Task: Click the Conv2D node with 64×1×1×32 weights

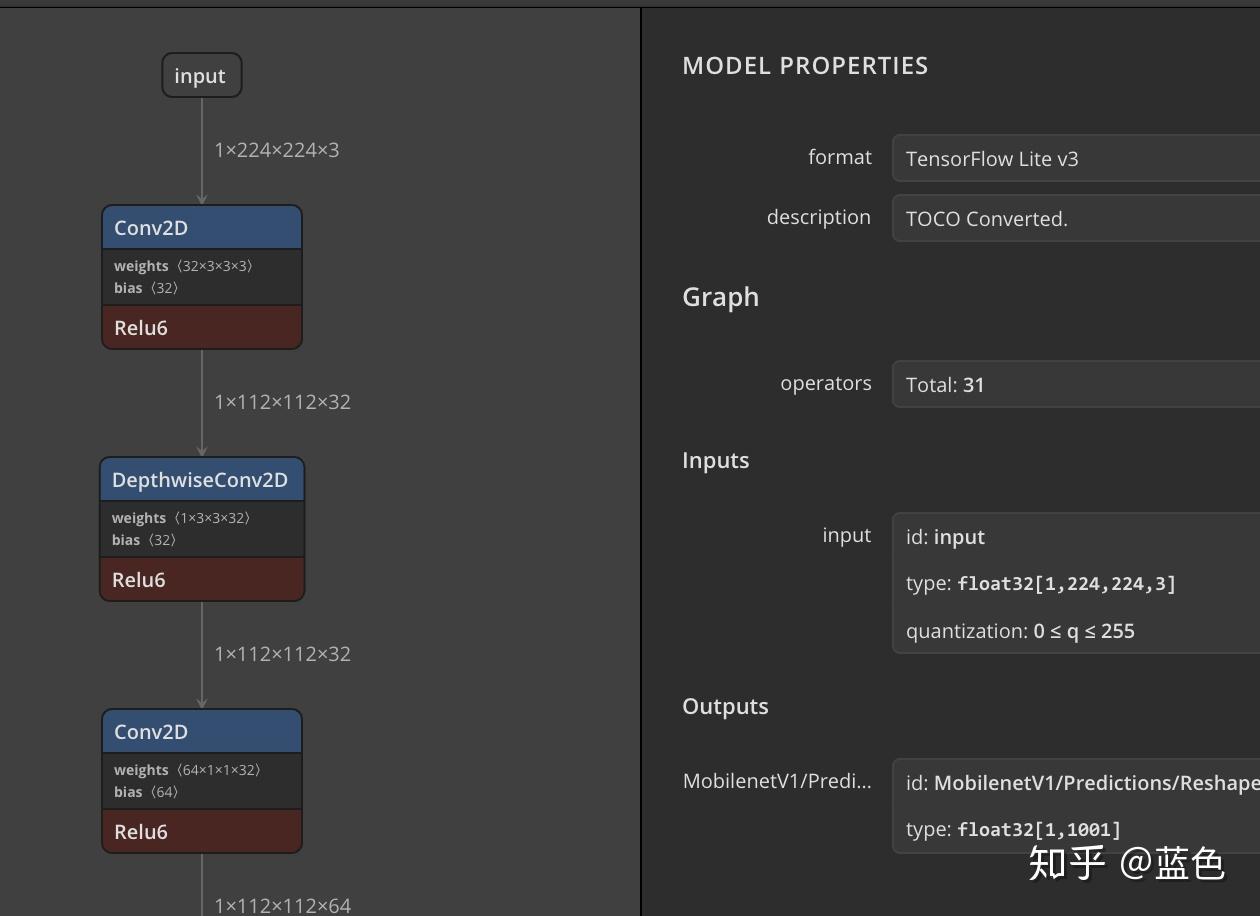Action: coord(201,732)
